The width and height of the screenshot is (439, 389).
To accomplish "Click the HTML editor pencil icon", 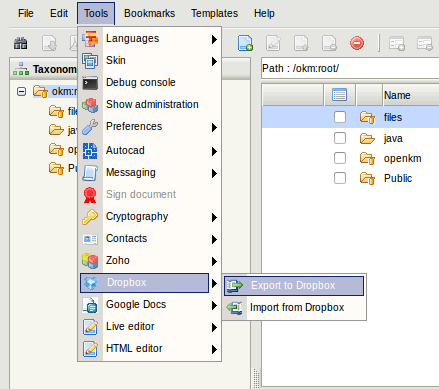I will (90, 349).
